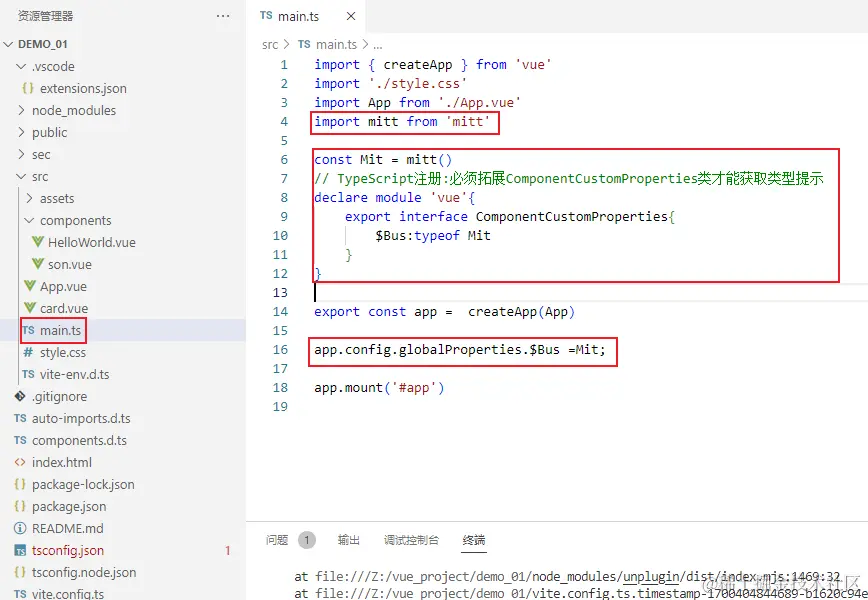868x600 pixels.
Task: Click the Vue icon beside son.vue
Action: tap(38, 264)
